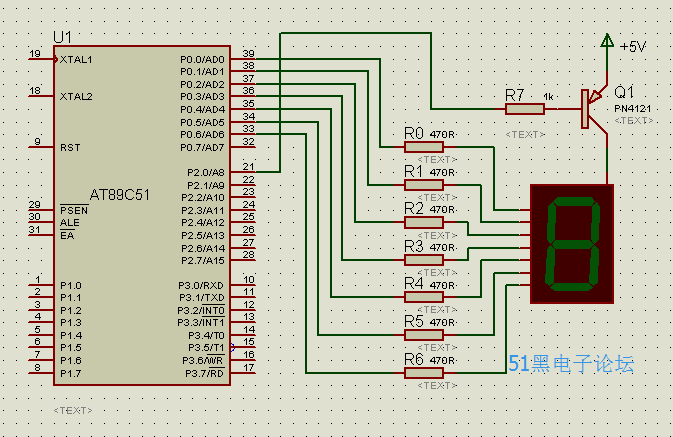This screenshot has width=673, height=437.
Task: Click the P3.0/RXD pin label
Action: (201, 285)
